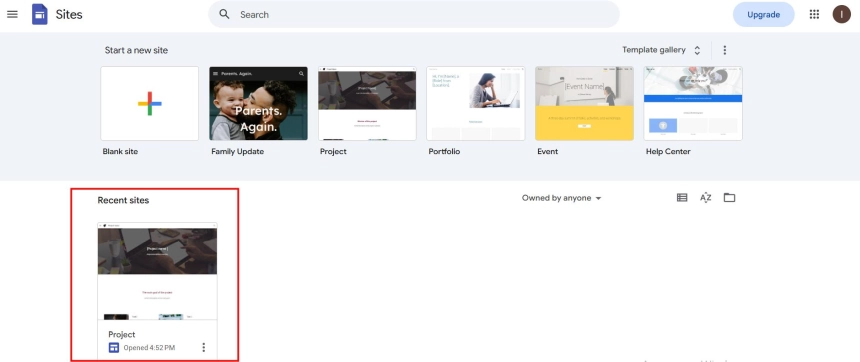This screenshot has width=860, height=362.
Task: Open the account profile avatar
Action: 841,14
